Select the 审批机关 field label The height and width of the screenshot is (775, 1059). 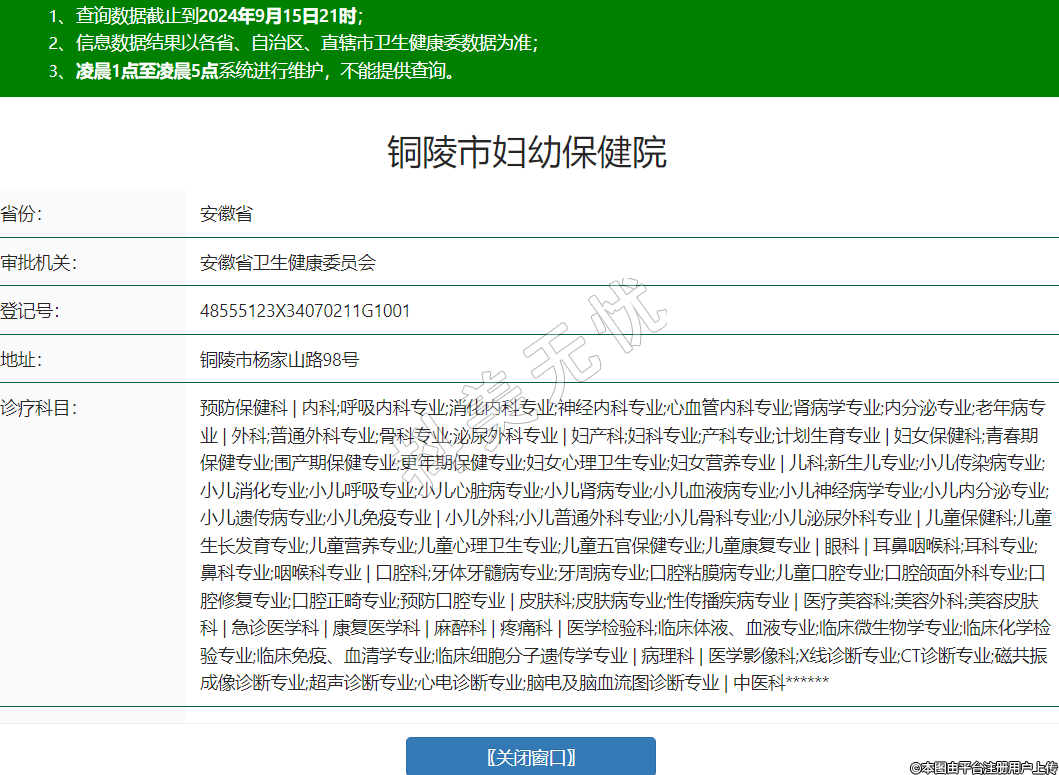[39, 263]
